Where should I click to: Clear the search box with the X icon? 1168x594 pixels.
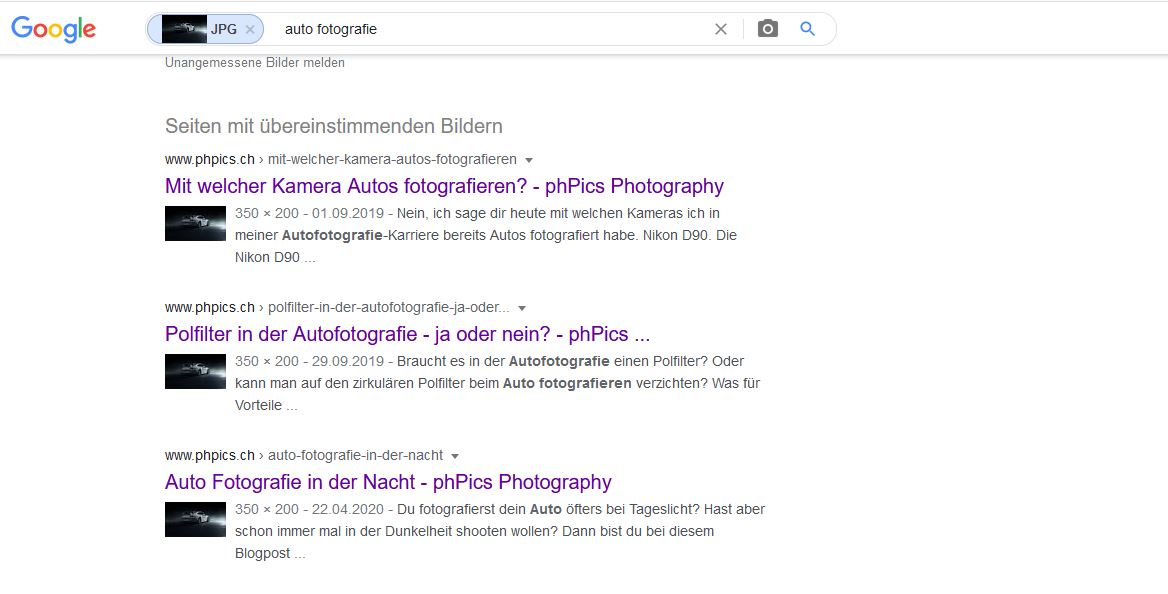click(720, 29)
